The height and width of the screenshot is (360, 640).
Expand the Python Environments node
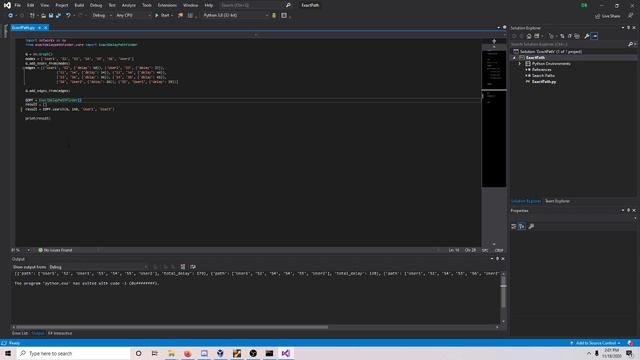[520, 64]
